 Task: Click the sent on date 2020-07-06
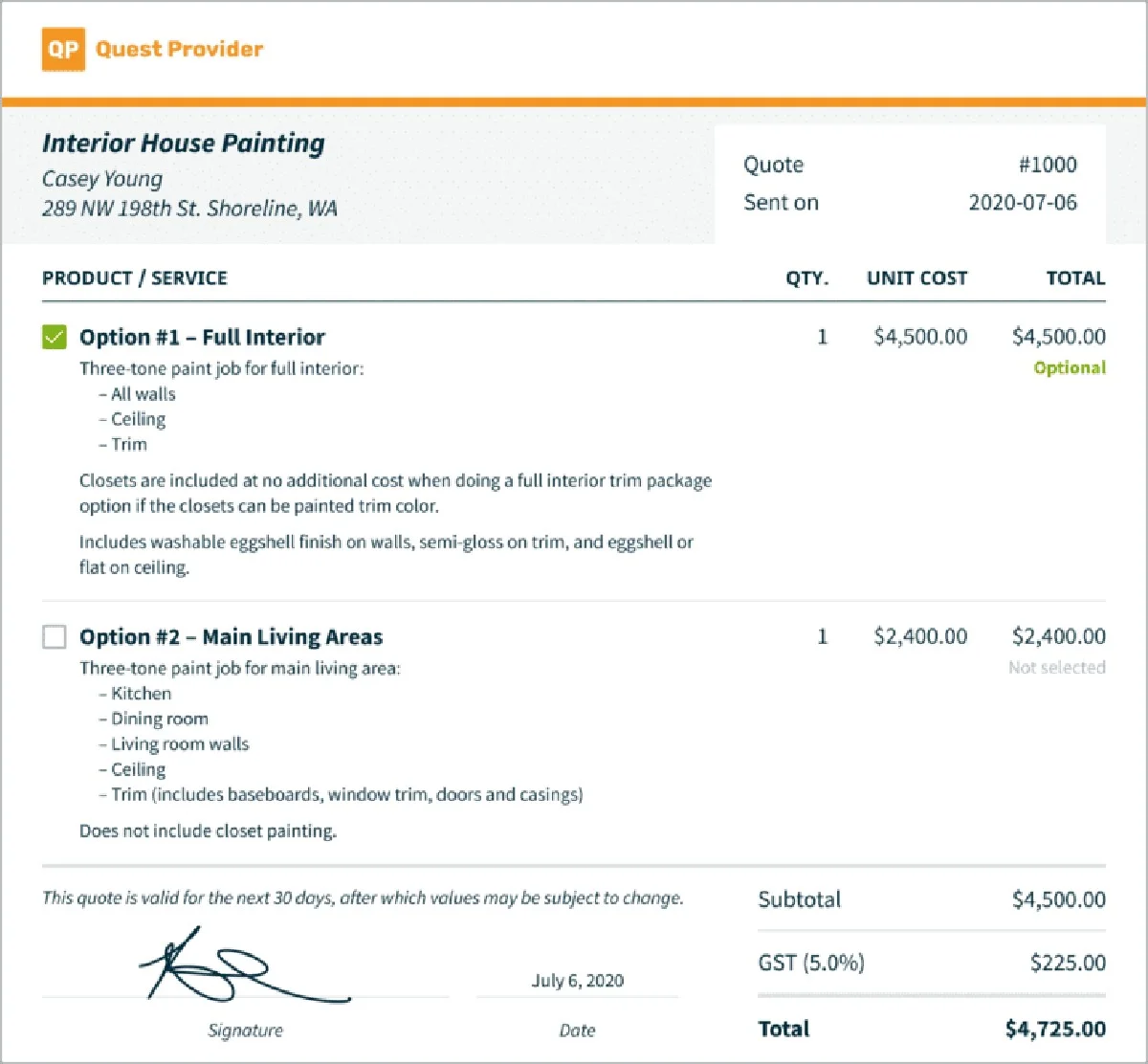pos(1022,203)
